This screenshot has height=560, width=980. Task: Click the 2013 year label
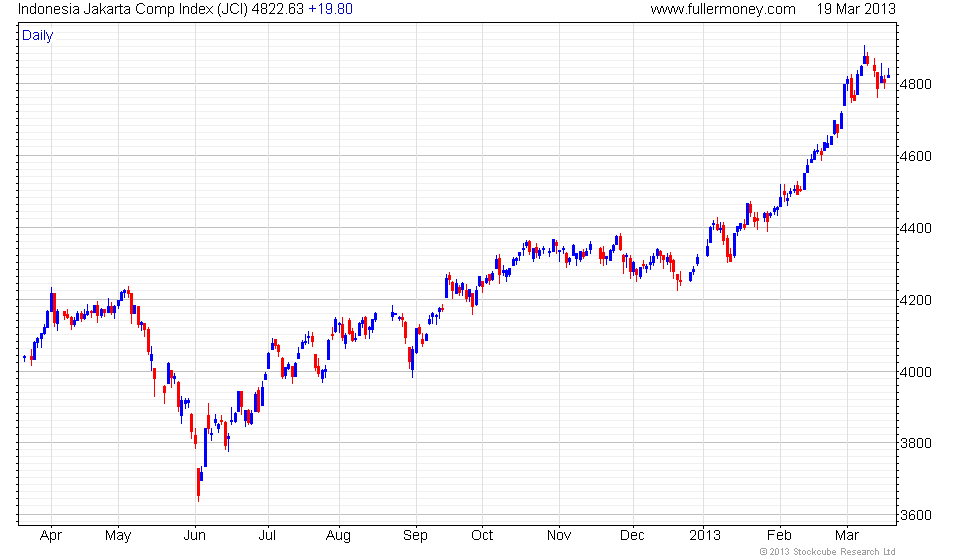click(x=704, y=536)
